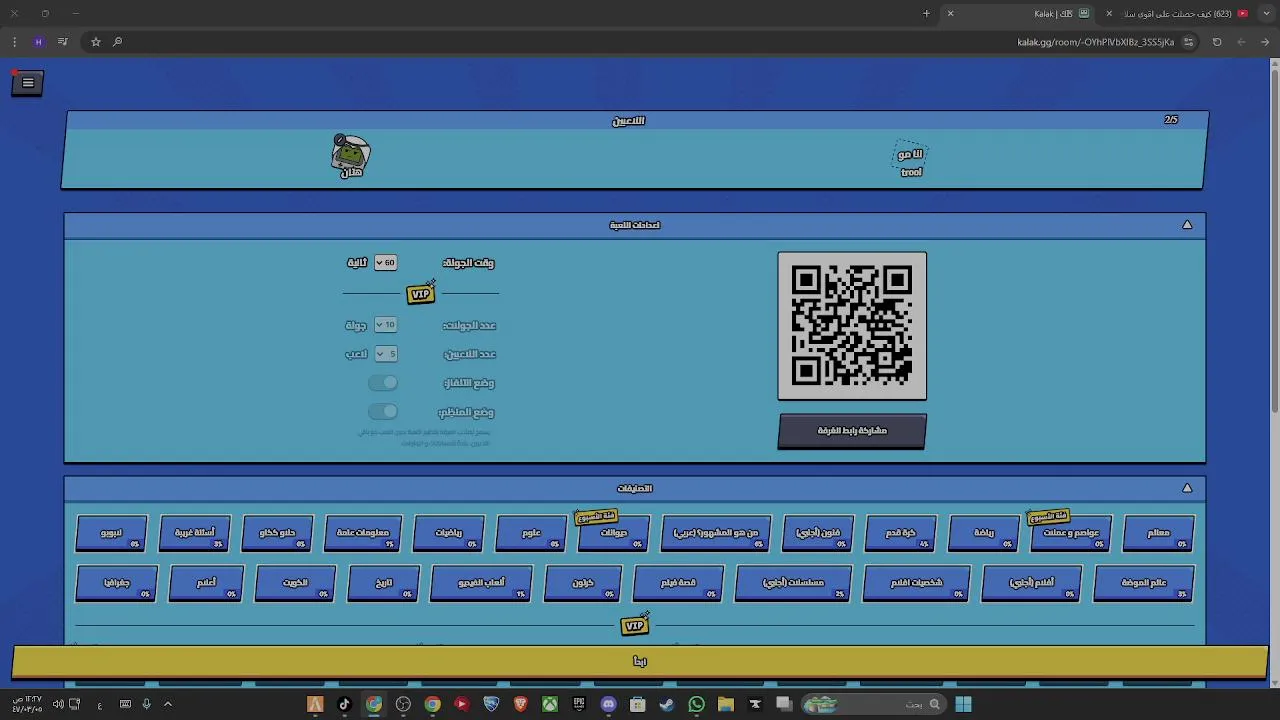Click the browser bookmark star icon
1280x720 pixels.
pos(96,42)
